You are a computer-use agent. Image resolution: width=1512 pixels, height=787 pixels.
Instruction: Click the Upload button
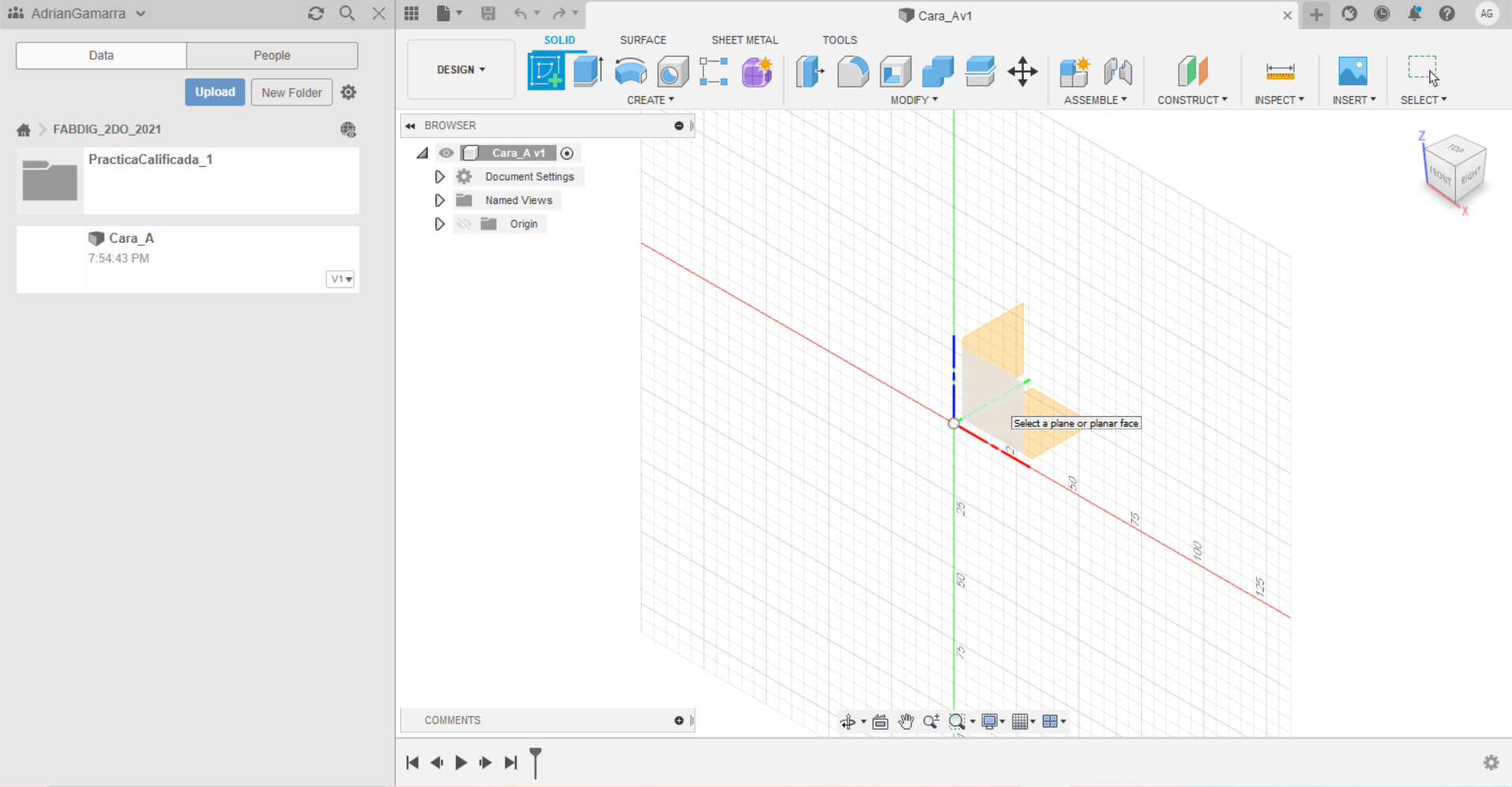[215, 92]
